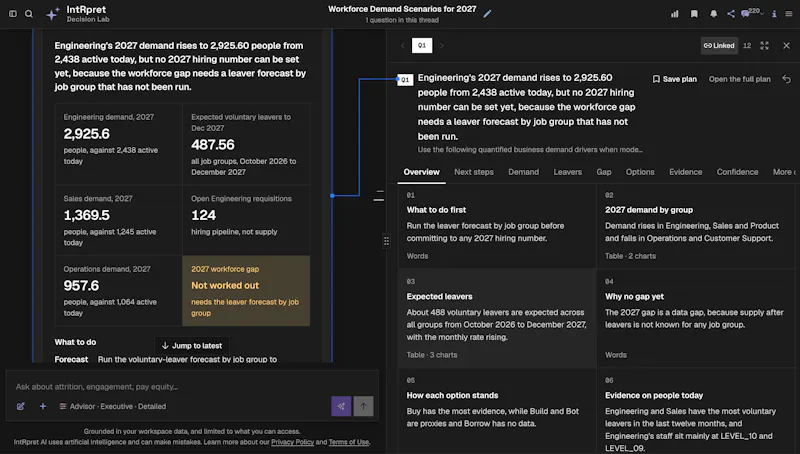The width and height of the screenshot is (800, 454).
Task: Open the info icon in header
Action: 774,14
